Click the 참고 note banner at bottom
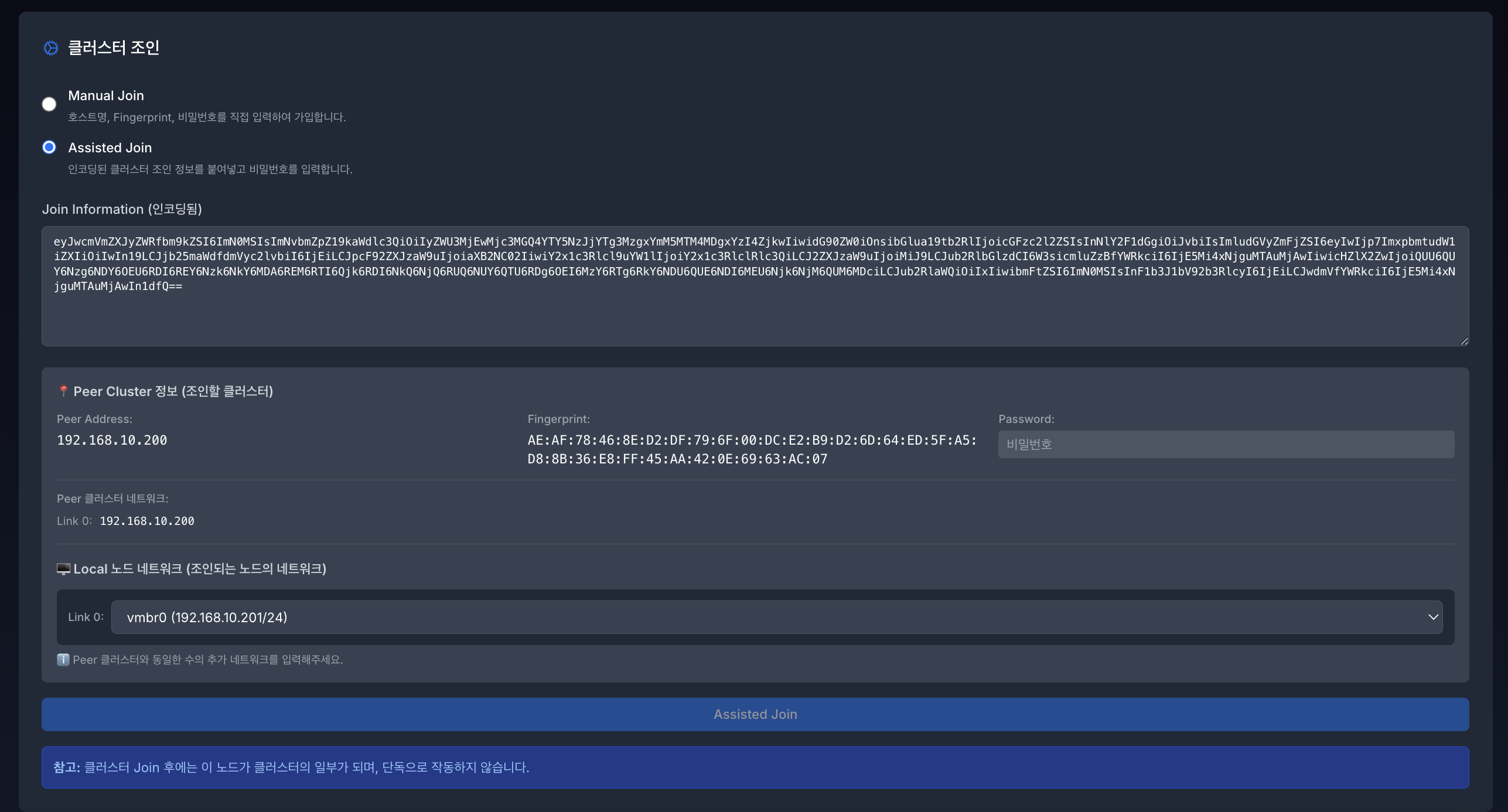The image size is (1508, 812). pyautogui.click(x=755, y=767)
